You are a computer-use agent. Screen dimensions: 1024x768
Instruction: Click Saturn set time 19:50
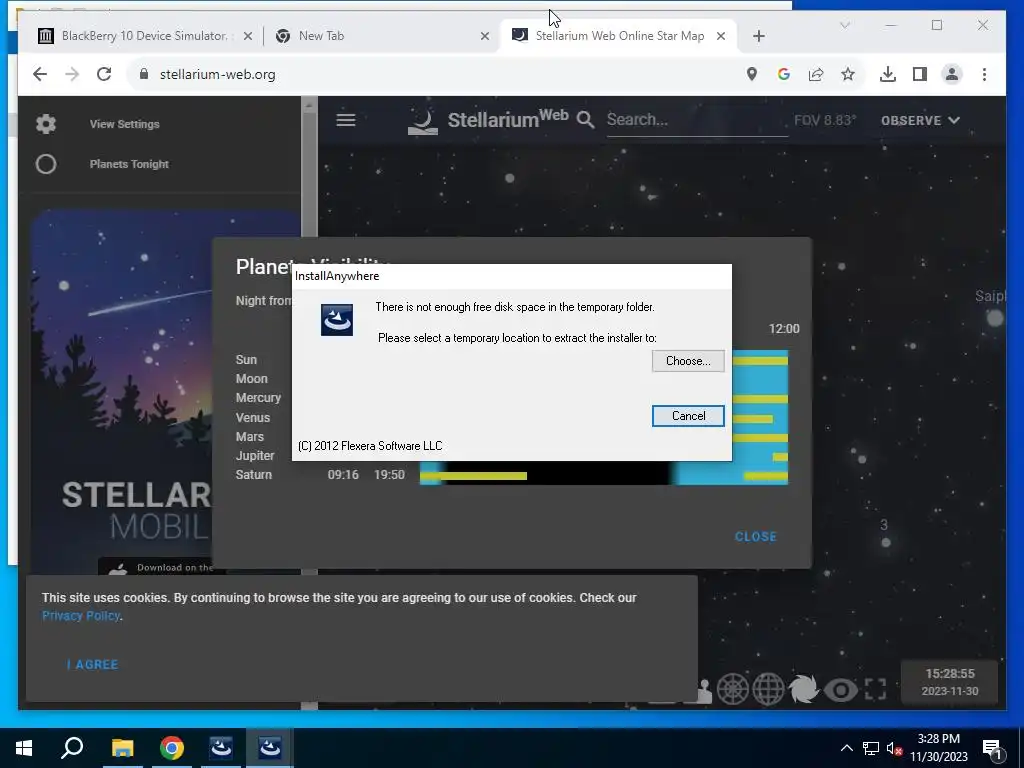tap(389, 475)
